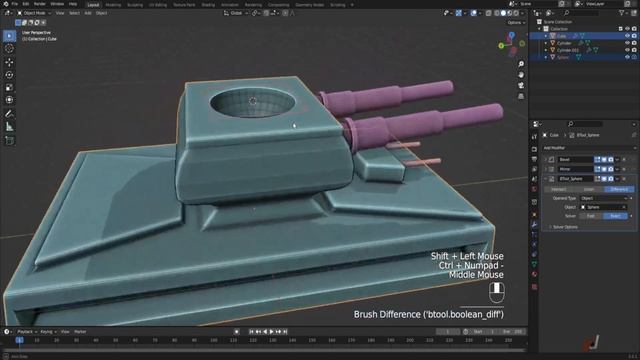
Task: Switch perspective/orthographic grid icon
Action: (521, 96)
